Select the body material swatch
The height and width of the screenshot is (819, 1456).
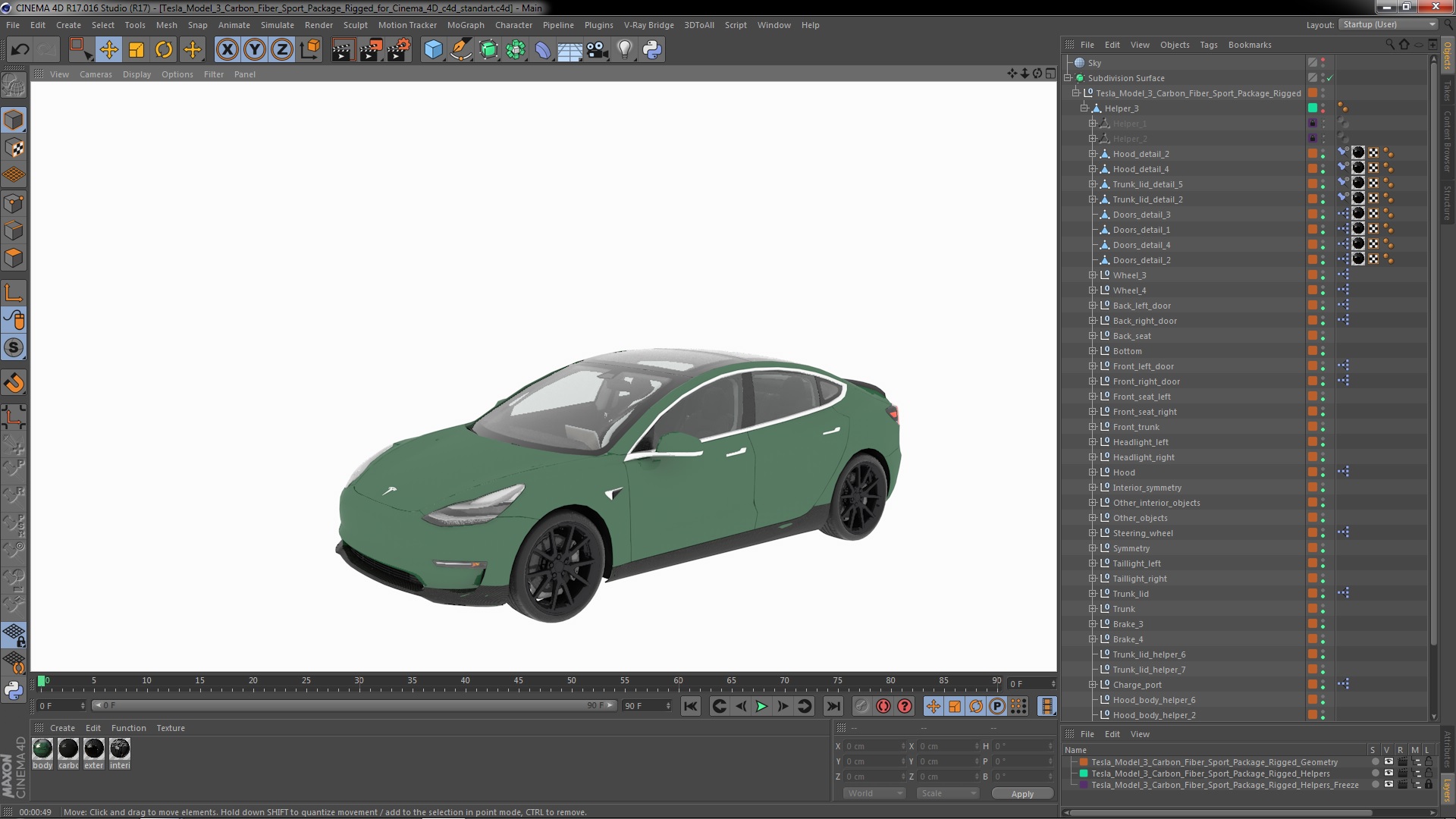coord(42,749)
